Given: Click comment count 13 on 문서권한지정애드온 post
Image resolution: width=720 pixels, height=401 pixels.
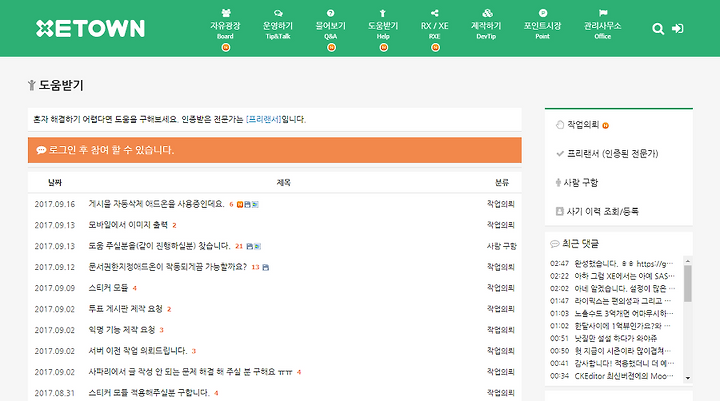Looking at the screenshot, I should 255,267.
